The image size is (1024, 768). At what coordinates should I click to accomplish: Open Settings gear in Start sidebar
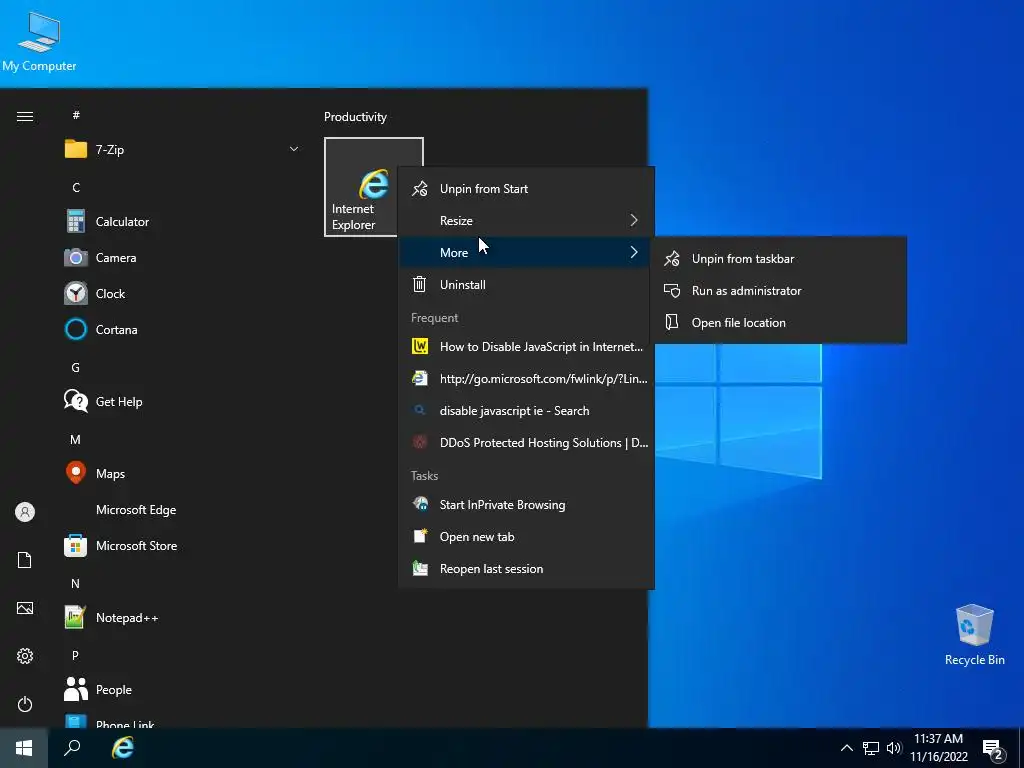point(25,656)
